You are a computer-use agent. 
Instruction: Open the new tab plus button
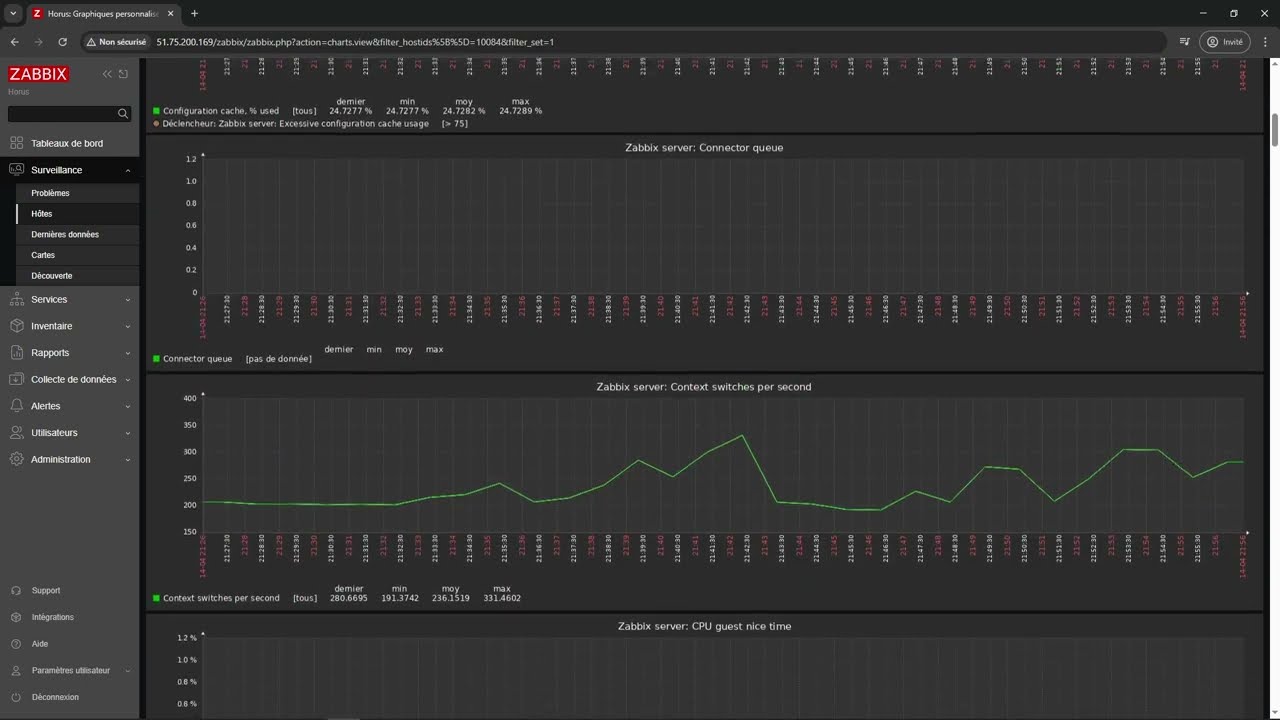194,13
